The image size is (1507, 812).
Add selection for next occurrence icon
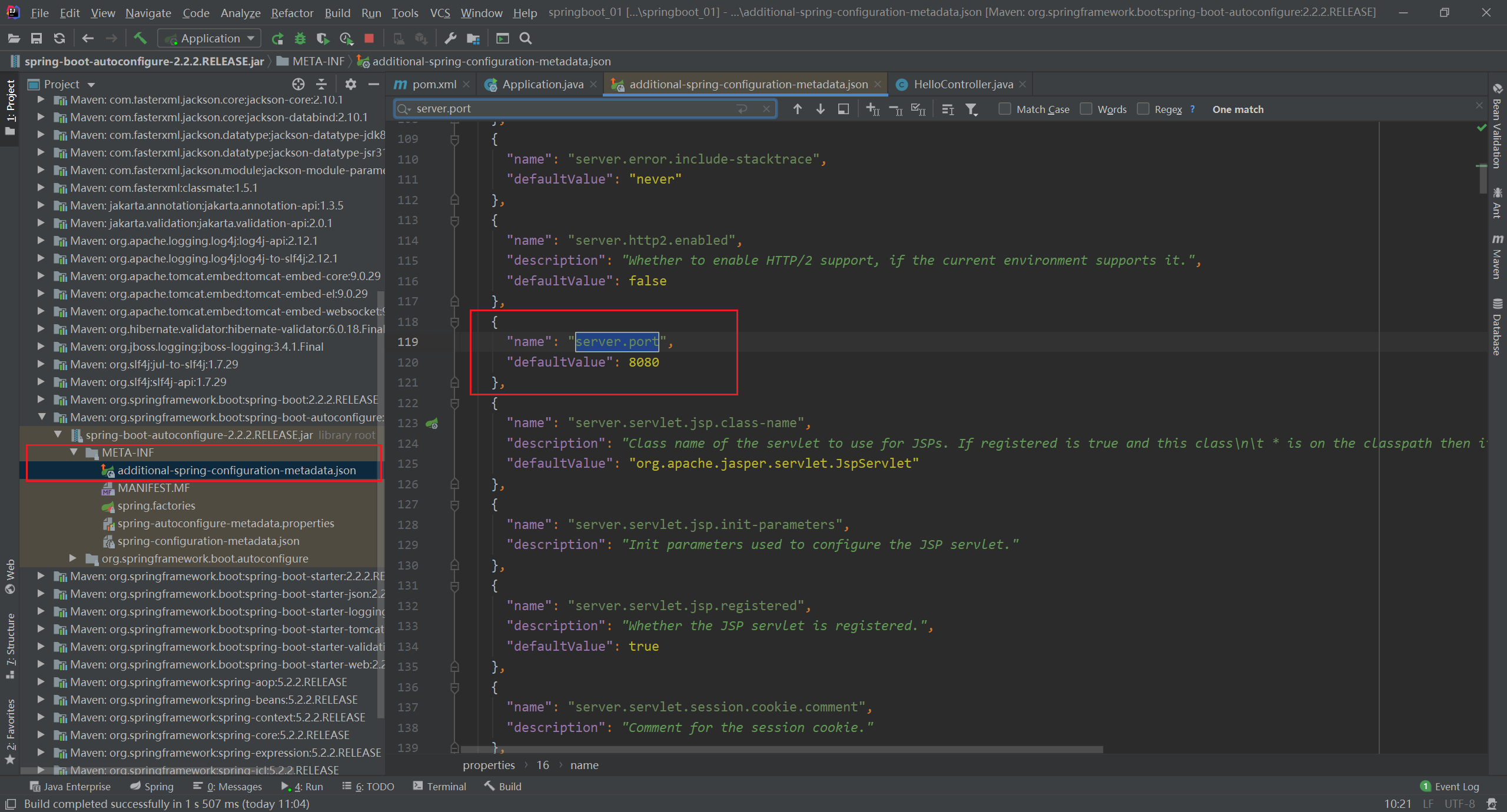pyautogui.click(x=873, y=109)
